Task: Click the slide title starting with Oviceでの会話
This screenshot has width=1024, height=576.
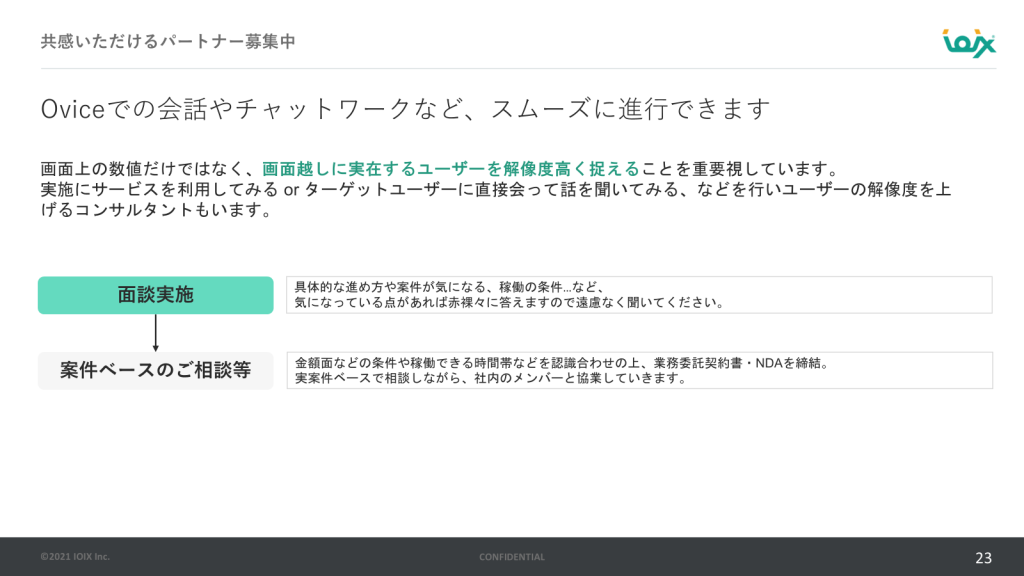Action: 406,109
